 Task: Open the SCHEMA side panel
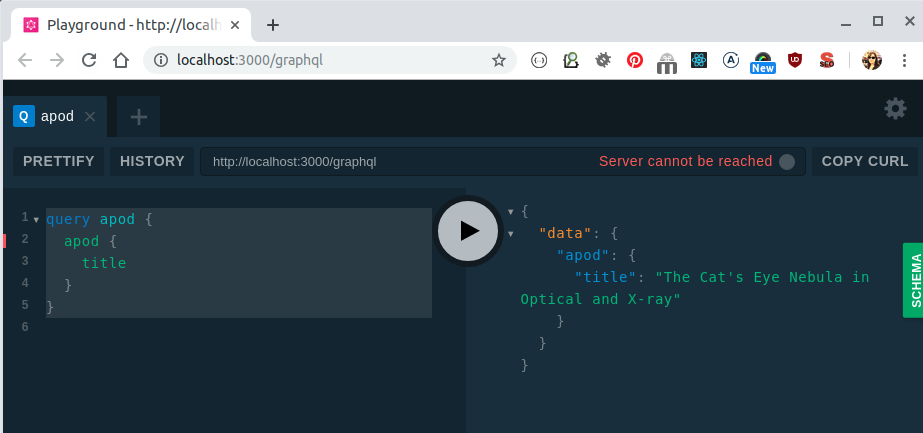pyautogui.click(x=915, y=280)
